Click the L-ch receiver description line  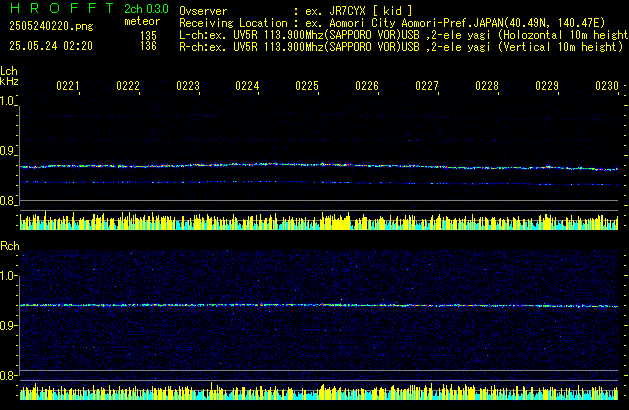(x=404, y=35)
